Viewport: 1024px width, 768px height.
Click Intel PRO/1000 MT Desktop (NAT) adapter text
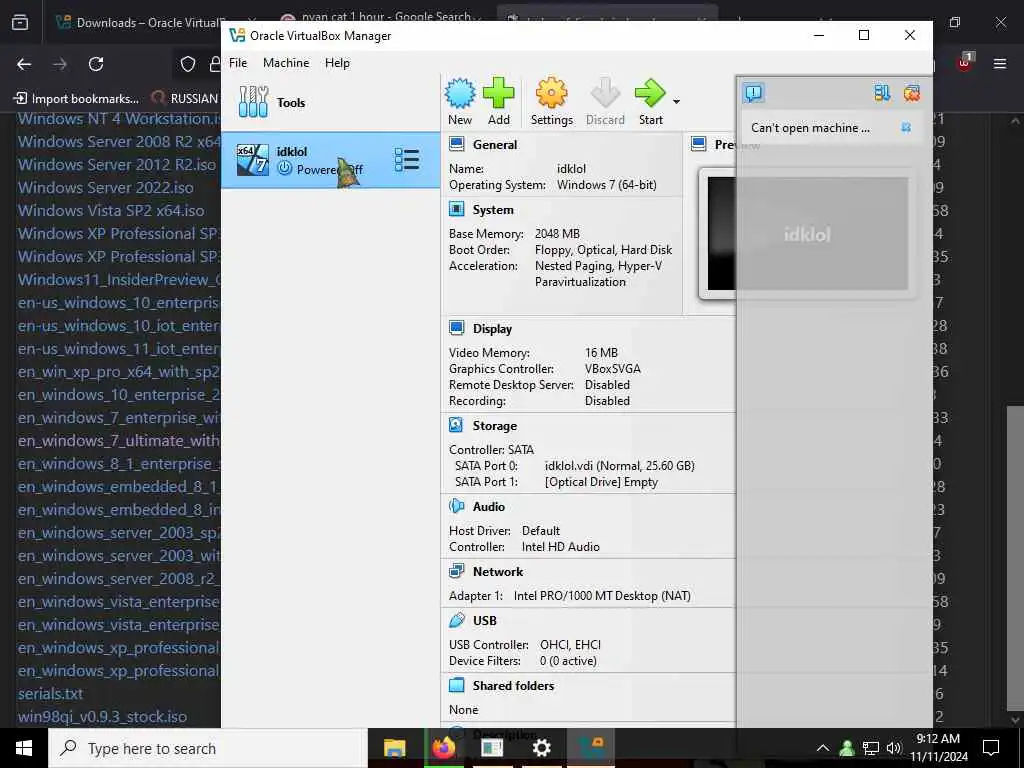point(602,596)
